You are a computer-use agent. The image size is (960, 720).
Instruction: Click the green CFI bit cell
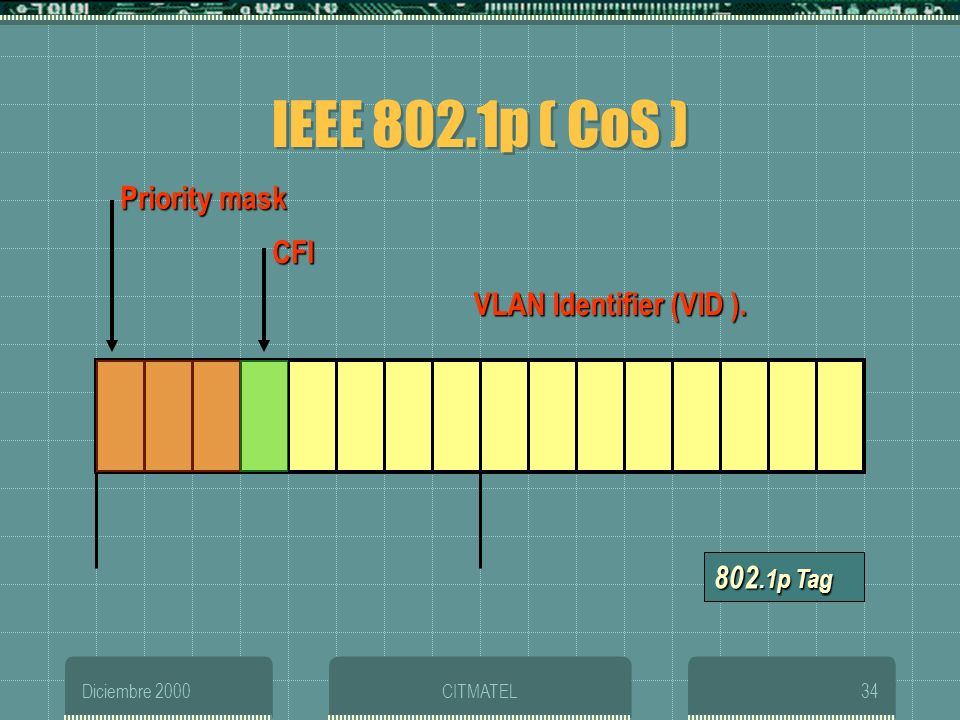[x=264, y=416]
